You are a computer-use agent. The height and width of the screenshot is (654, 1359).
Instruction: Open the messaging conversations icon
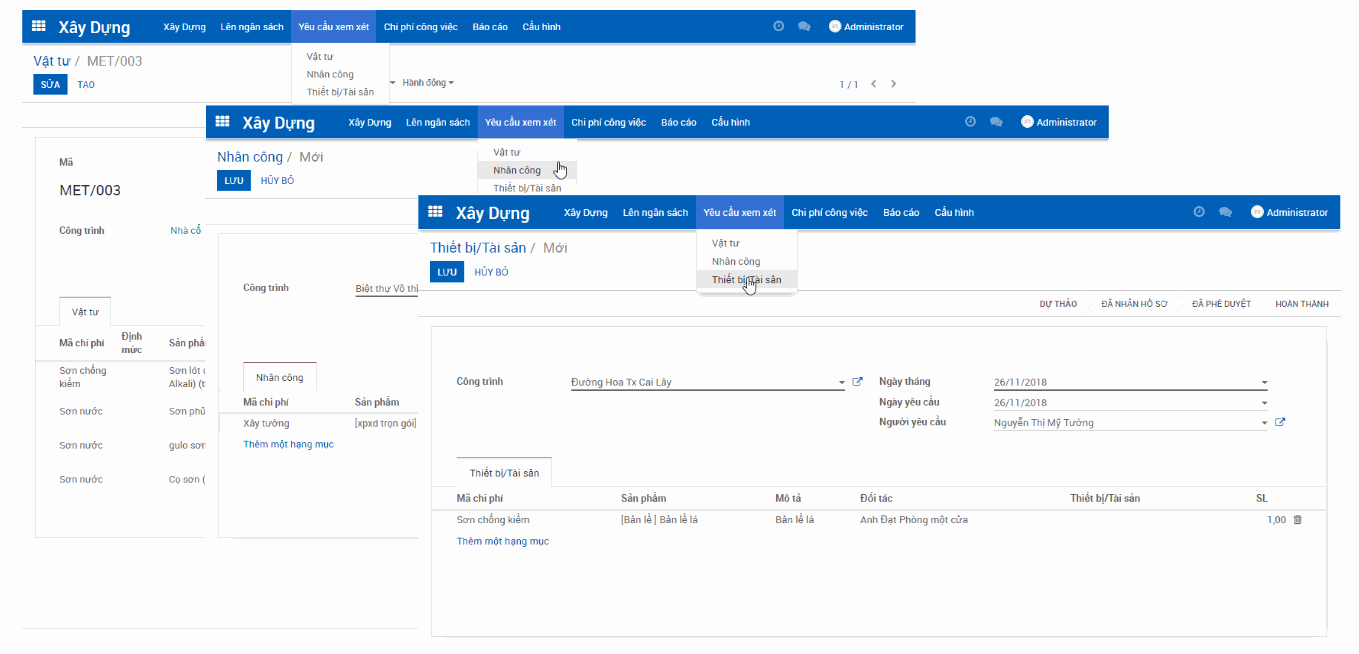1225,211
